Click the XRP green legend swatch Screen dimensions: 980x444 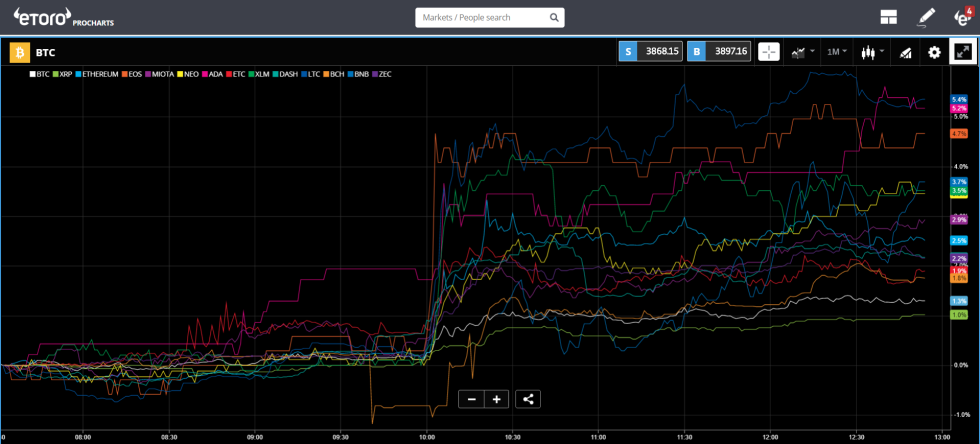(x=56, y=74)
